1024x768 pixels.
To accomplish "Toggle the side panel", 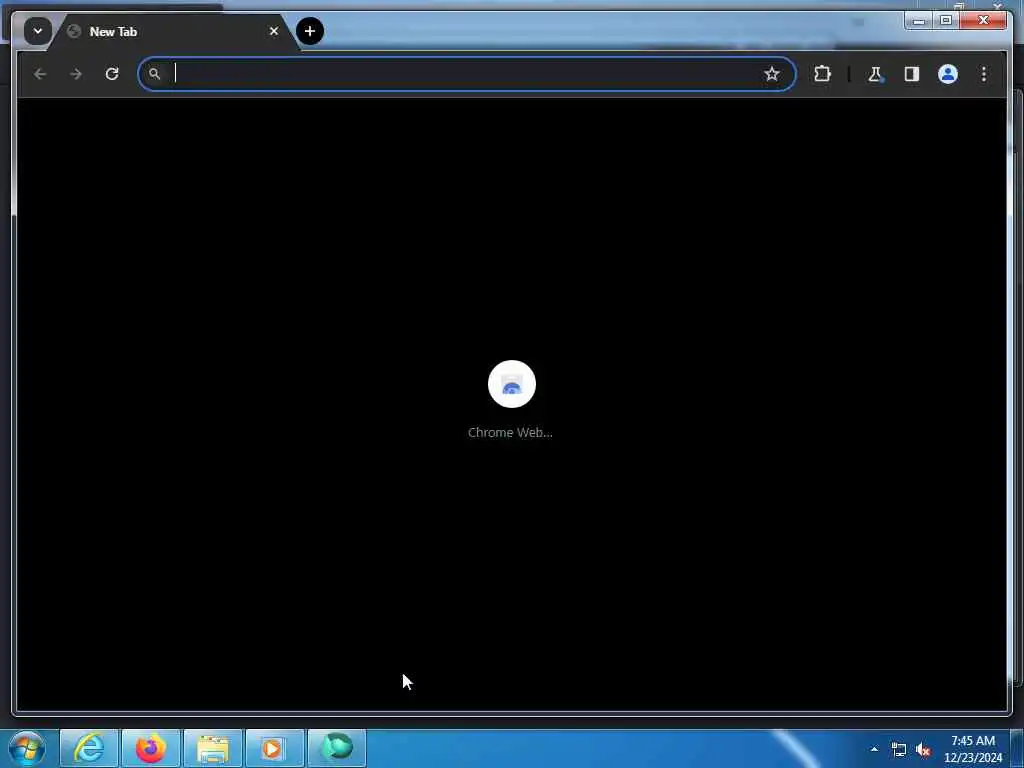I will [x=912, y=74].
